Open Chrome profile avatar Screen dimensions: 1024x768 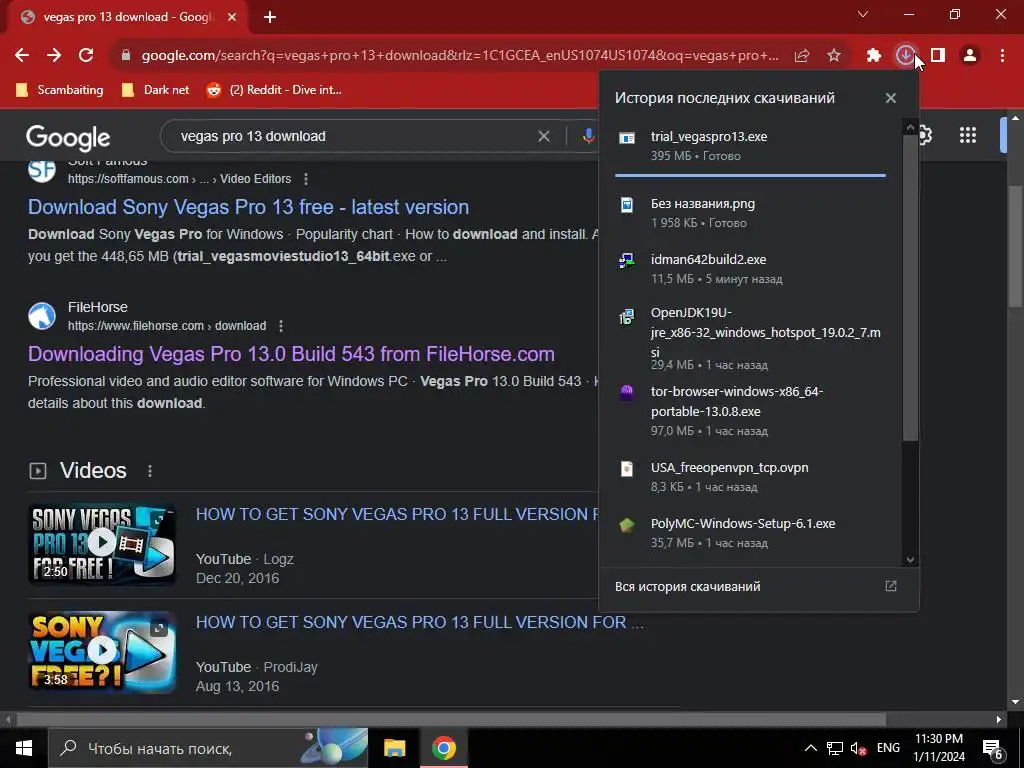coord(970,56)
